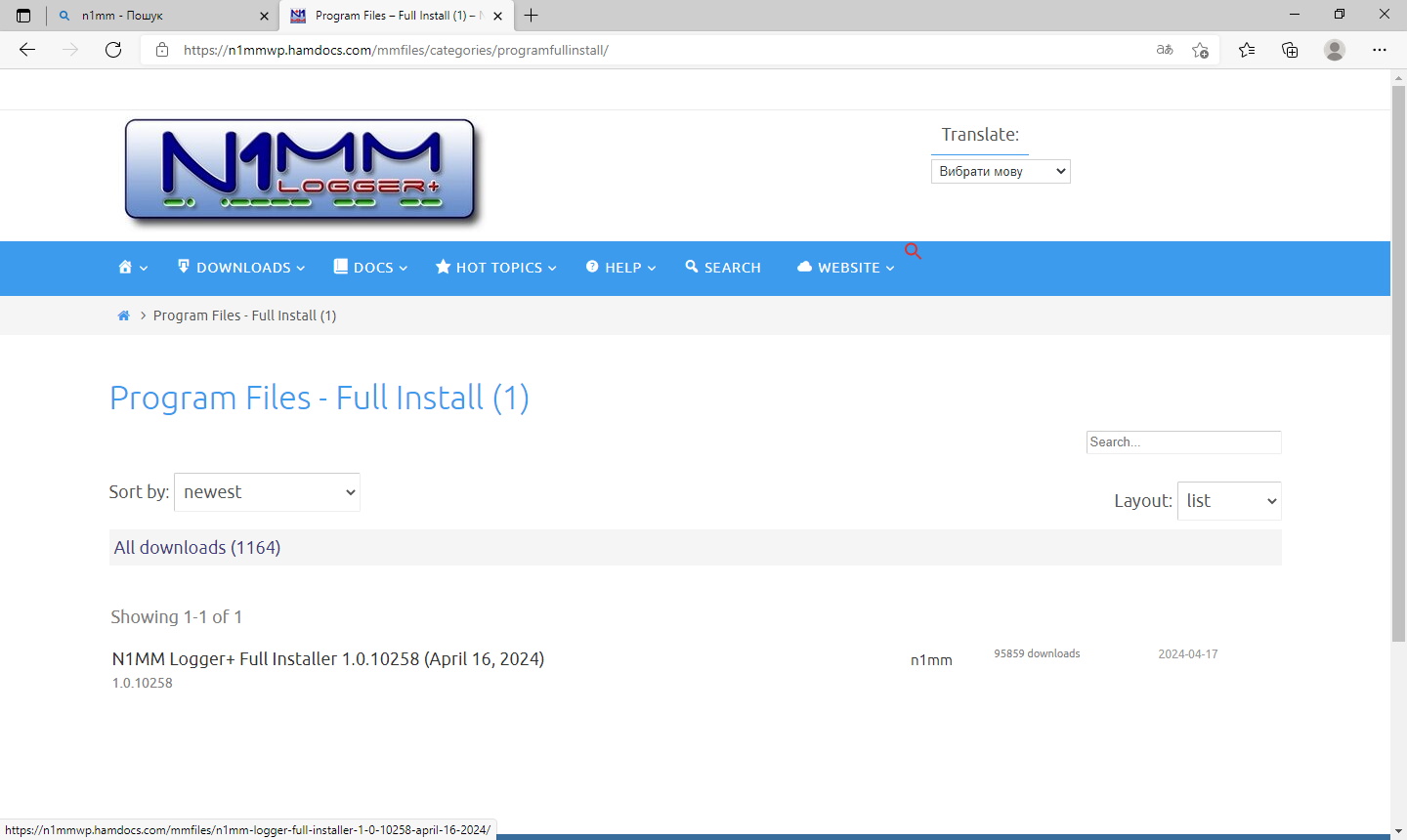This screenshot has height=840, width=1407.
Task: Click the Website cloud icon
Action: point(805,267)
